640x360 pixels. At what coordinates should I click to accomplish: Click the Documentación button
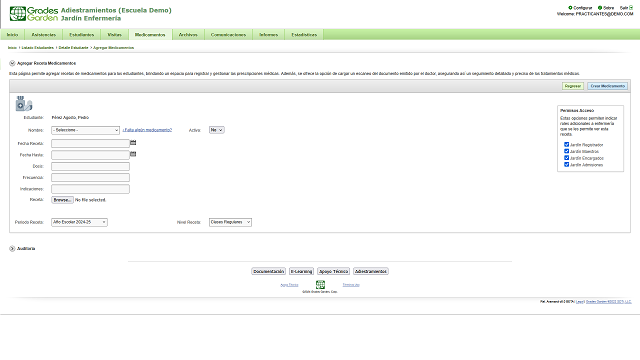pyautogui.click(x=269, y=271)
